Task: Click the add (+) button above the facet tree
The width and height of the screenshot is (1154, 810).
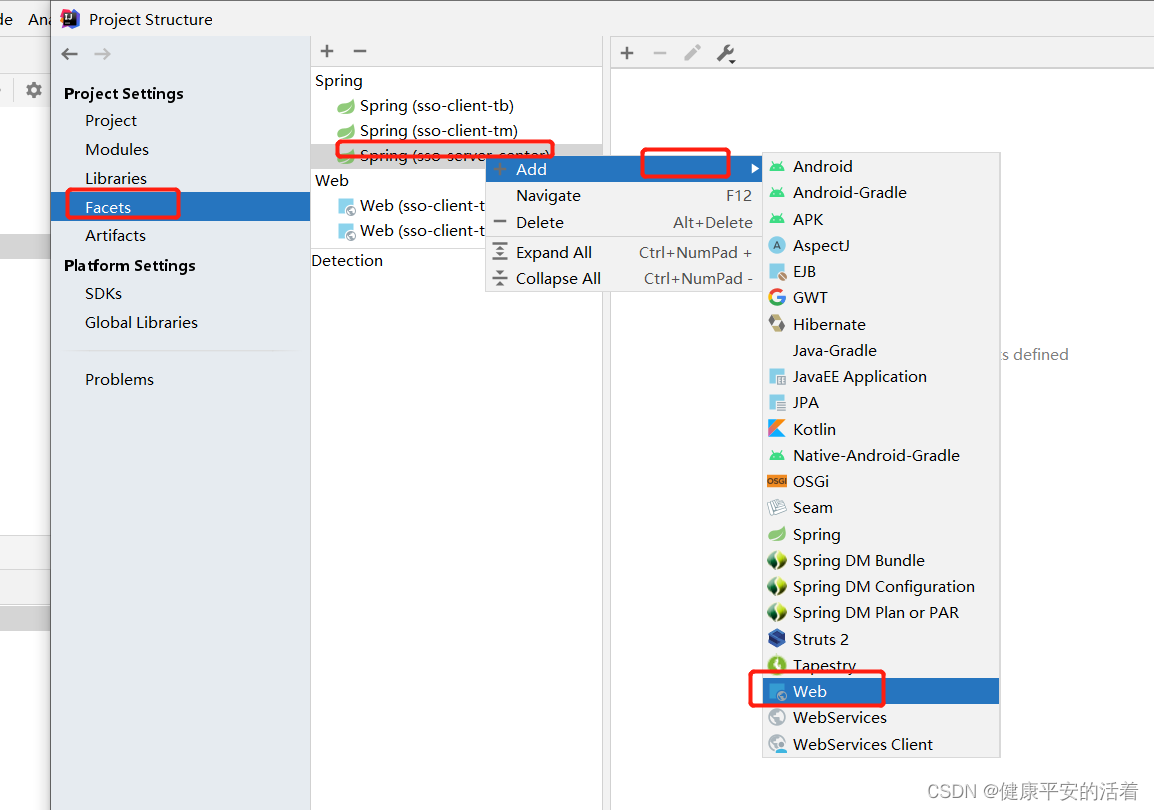Action: pos(327,51)
